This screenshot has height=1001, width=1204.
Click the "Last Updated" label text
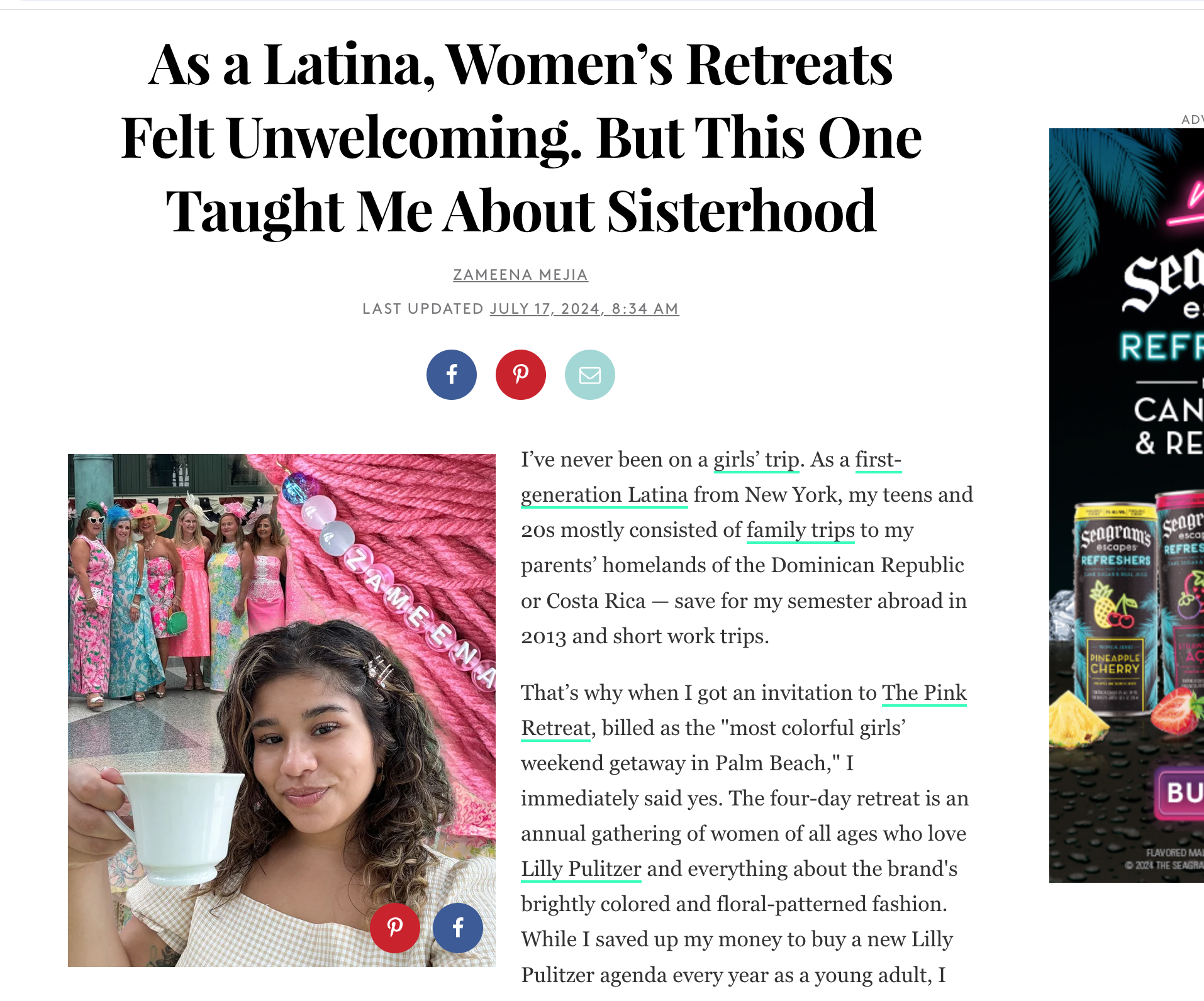pyautogui.click(x=423, y=309)
